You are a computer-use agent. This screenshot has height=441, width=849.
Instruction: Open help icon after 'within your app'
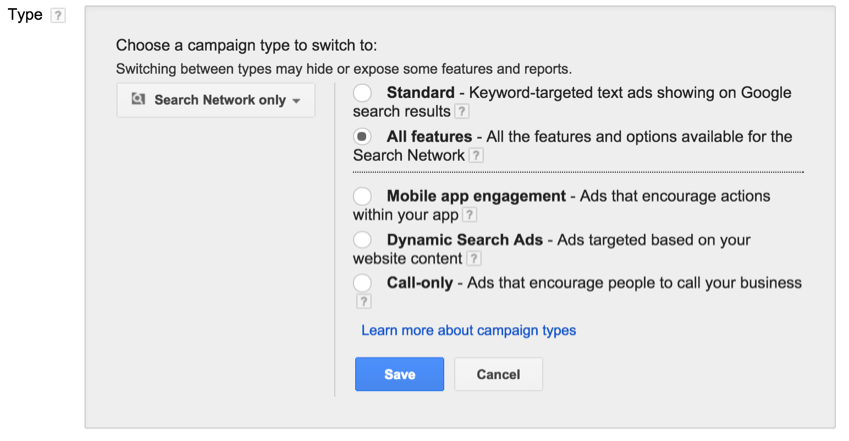[x=469, y=215]
